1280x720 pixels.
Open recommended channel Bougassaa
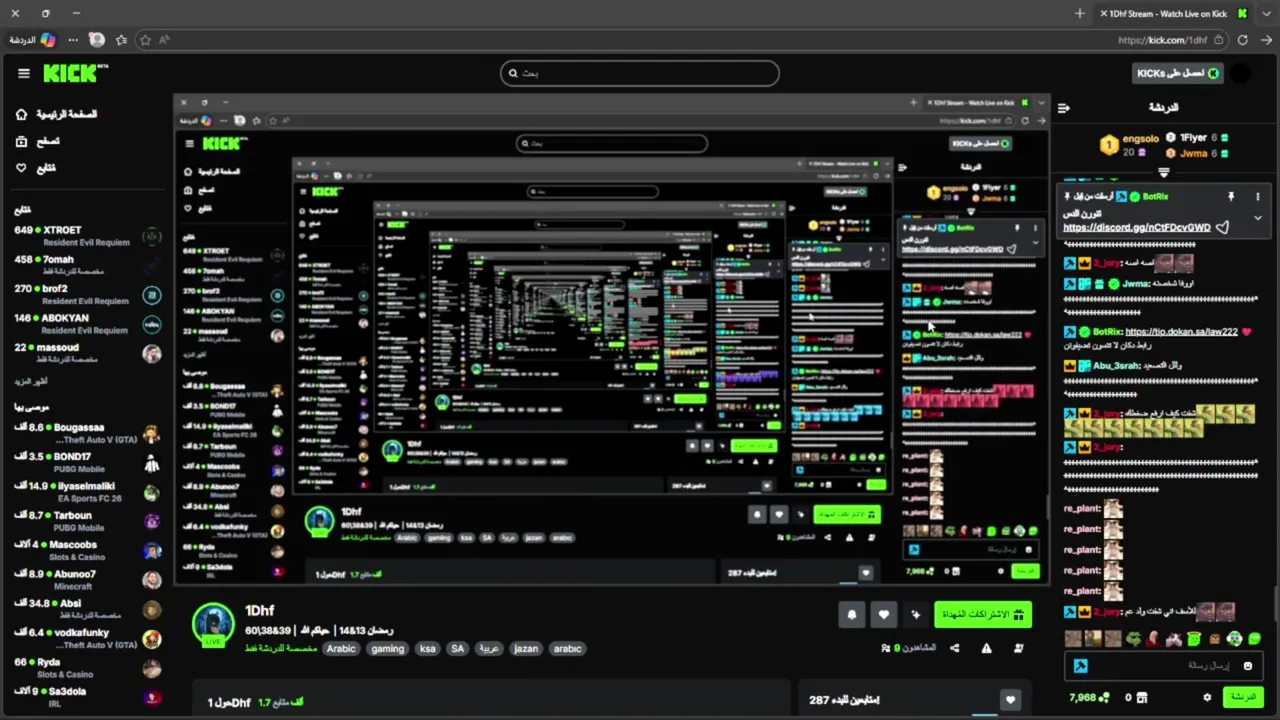tap(87, 433)
